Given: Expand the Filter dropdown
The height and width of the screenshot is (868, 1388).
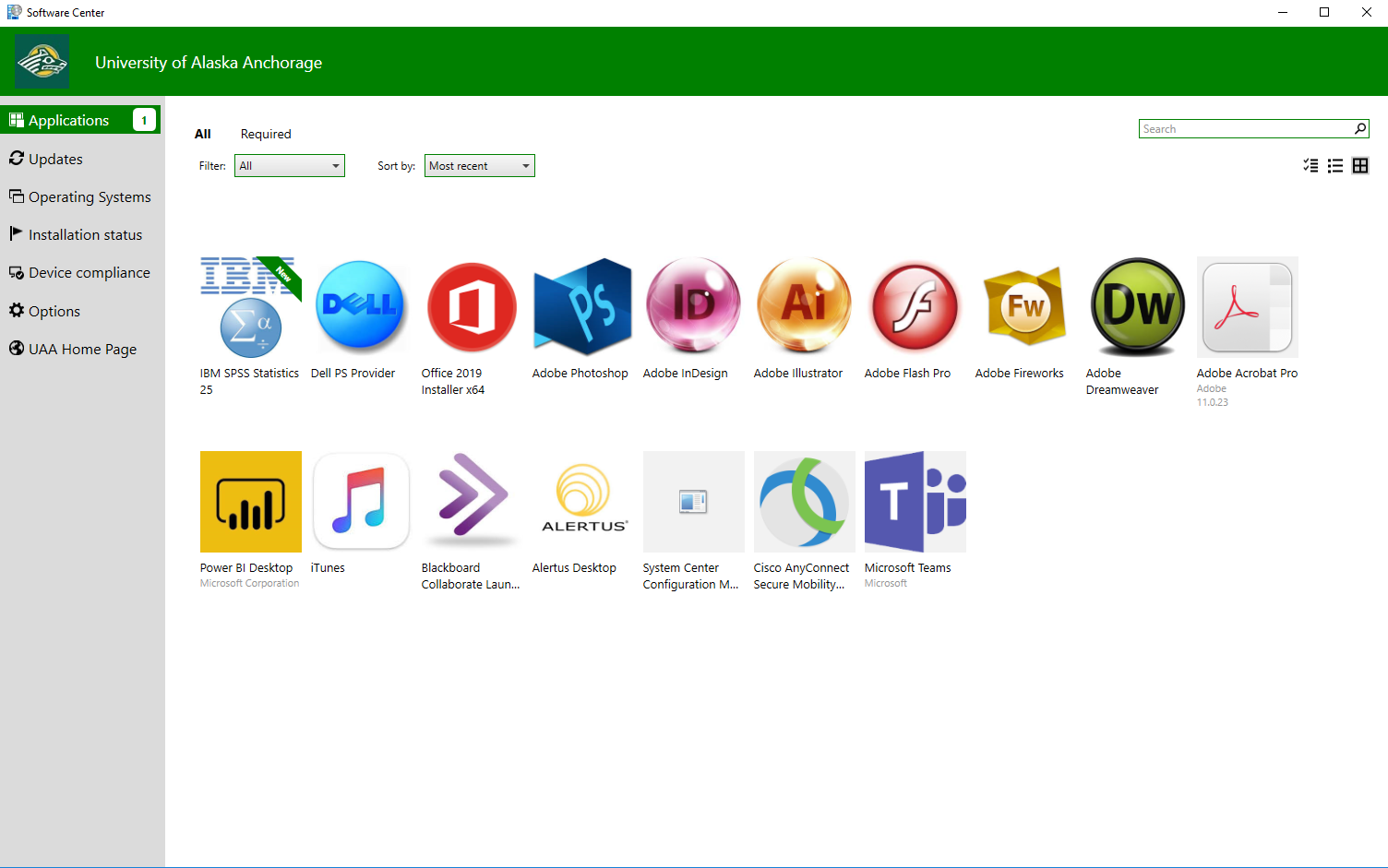Looking at the screenshot, I should [x=289, y=166].
